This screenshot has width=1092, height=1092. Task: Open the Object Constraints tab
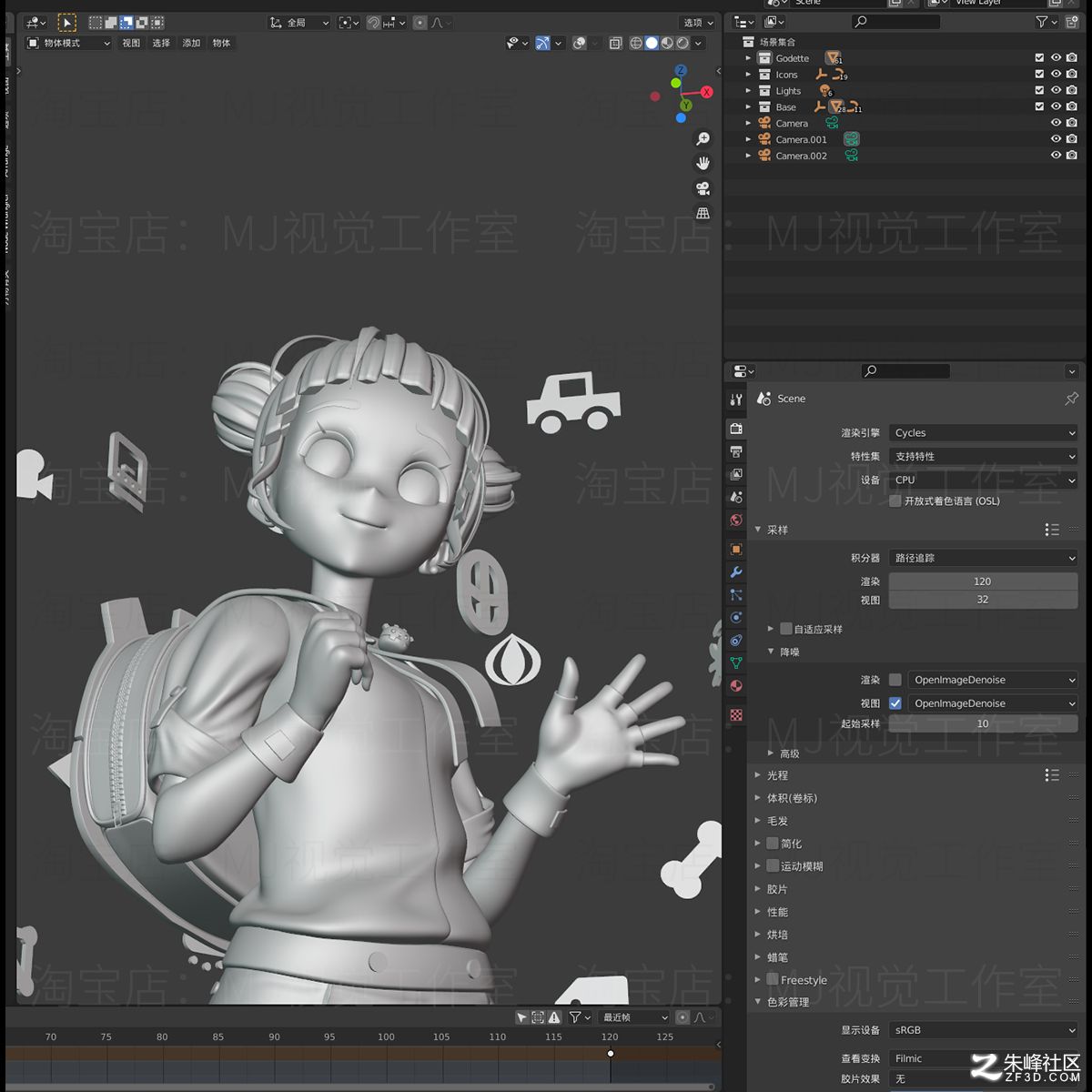[736, 641]
